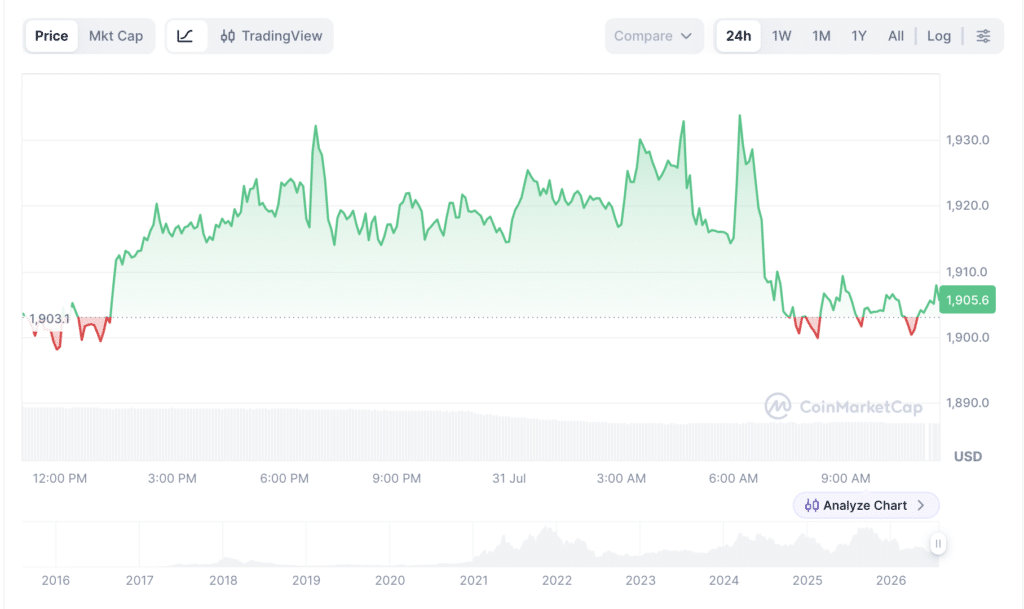Click the 12:00 PM time label

(x=59, y=478)
